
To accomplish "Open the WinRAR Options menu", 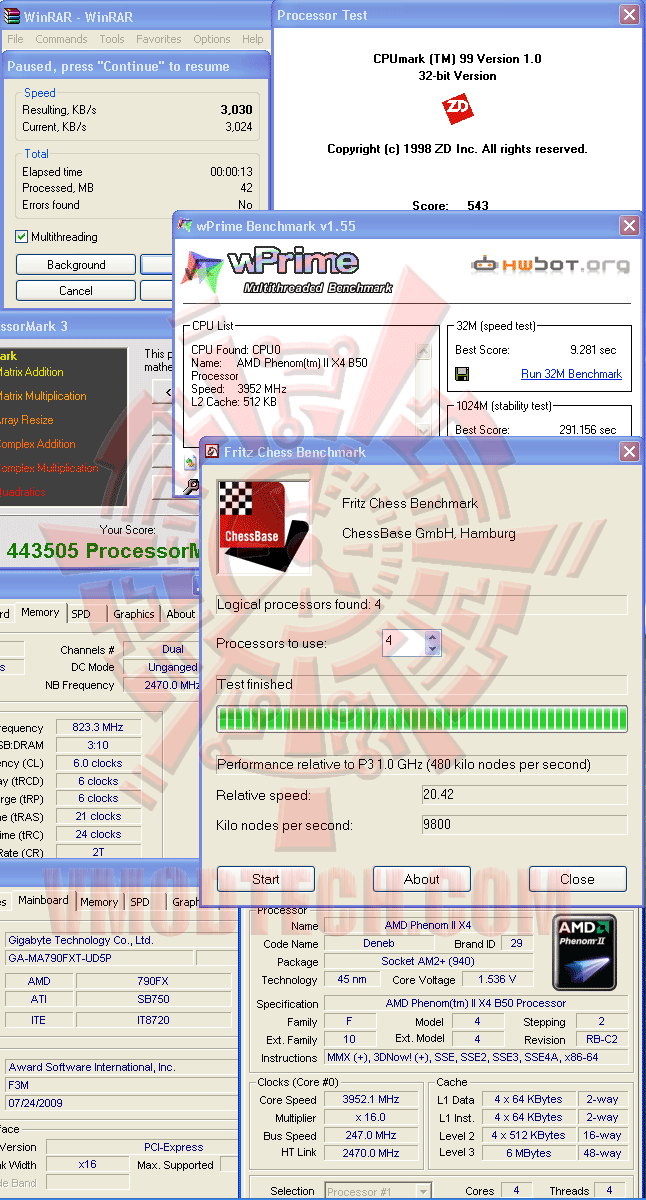I will click(x=212, y=39).
